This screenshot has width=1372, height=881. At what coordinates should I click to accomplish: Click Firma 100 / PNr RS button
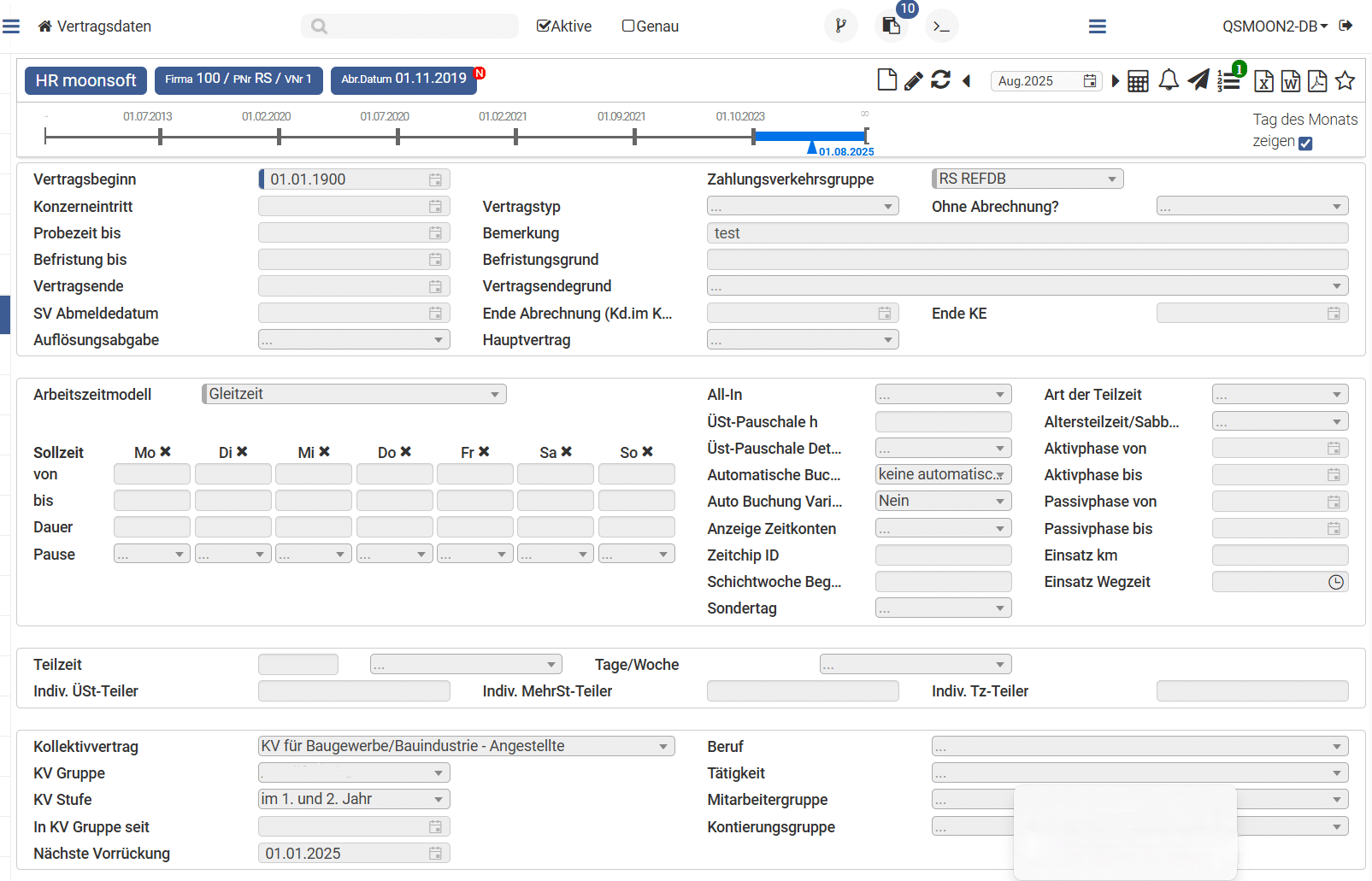238,79
